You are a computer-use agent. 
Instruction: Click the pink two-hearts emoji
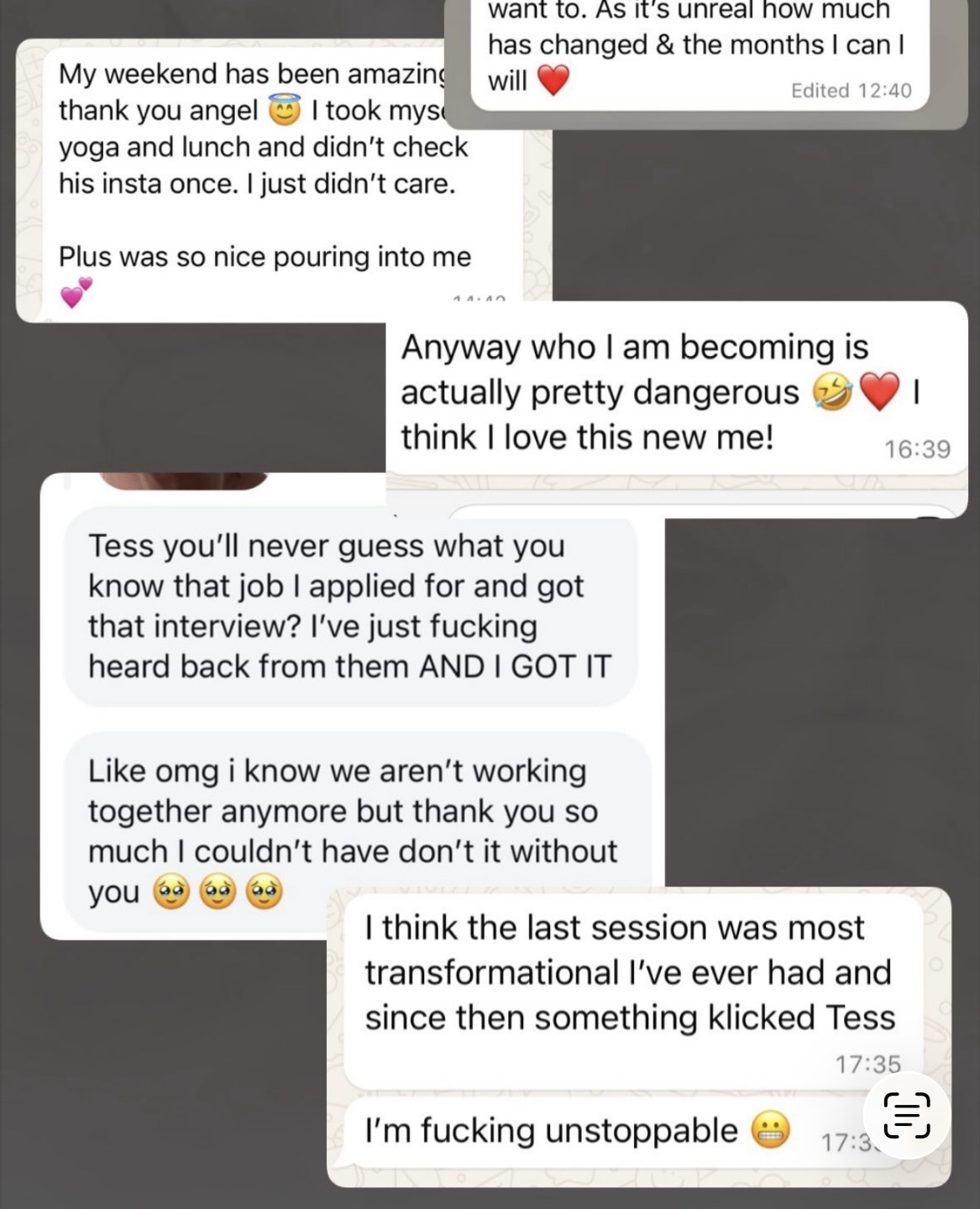[x=76, y=292]
